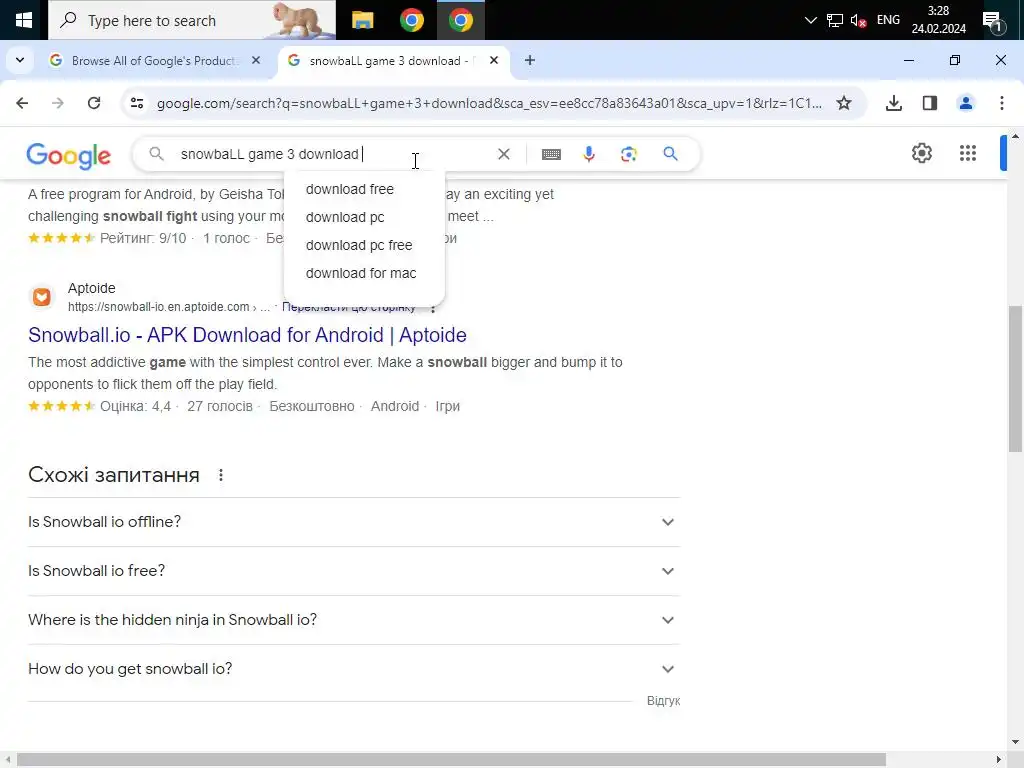Click the Windows taskbar search box
The width and height of the screenshot is (1024, 768).
192,20
